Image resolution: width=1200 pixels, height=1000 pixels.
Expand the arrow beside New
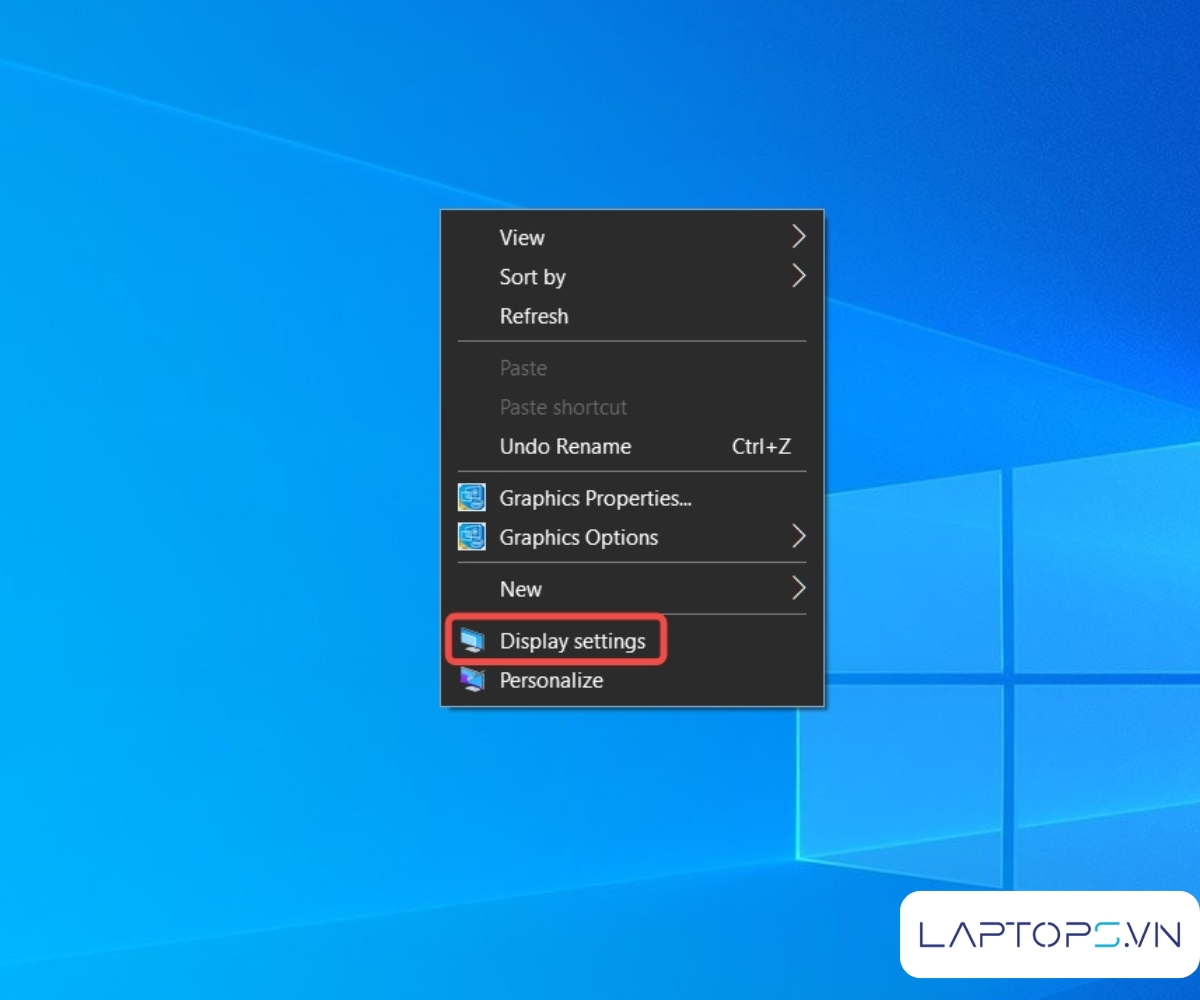point(798,588)
